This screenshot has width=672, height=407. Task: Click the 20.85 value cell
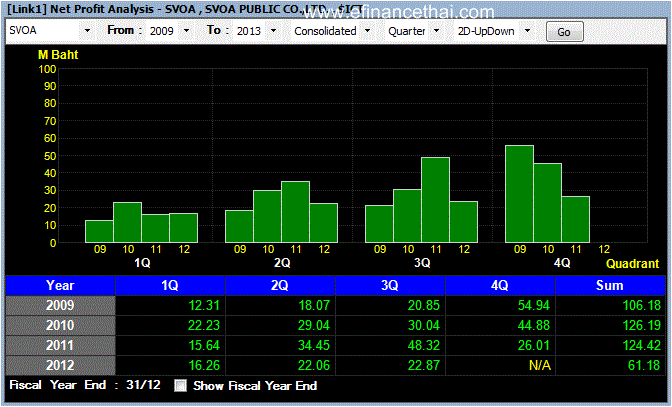390,305
